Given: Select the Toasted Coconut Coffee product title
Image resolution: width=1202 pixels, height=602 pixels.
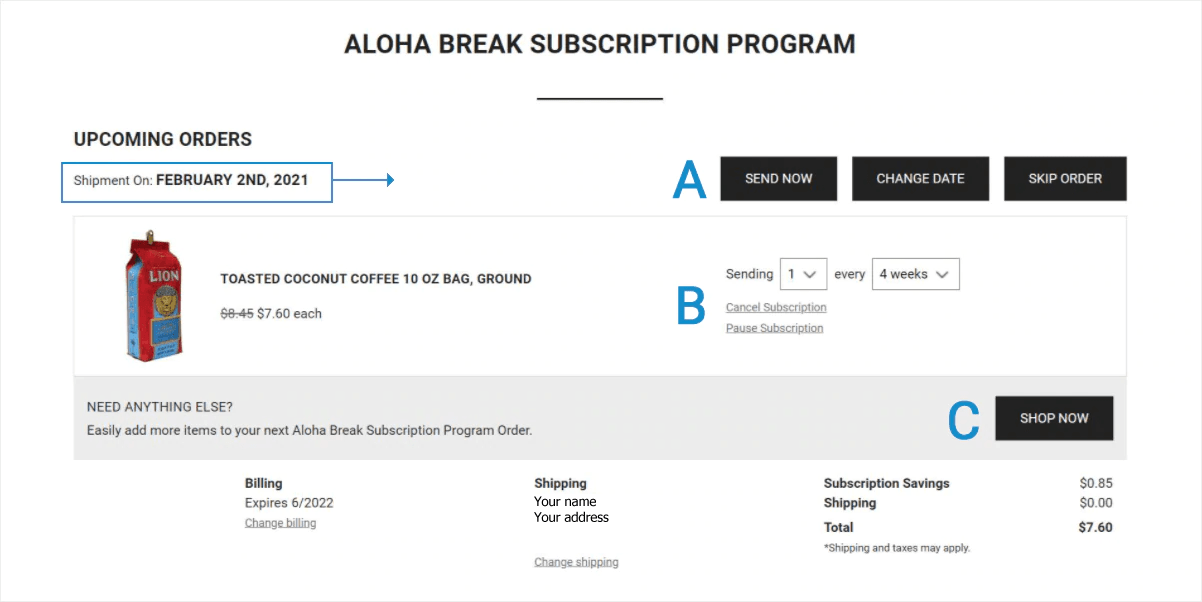Looking at the screenshot, I should click(x=376, y=278).
